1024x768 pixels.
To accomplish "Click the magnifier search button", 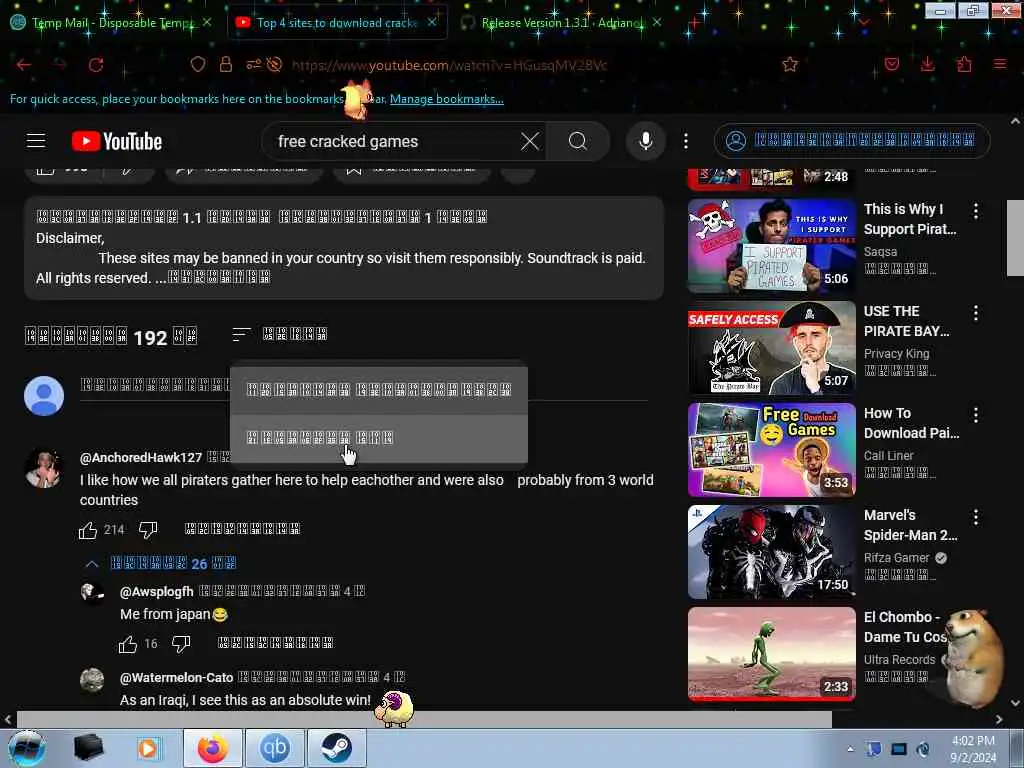I will 577,141.
